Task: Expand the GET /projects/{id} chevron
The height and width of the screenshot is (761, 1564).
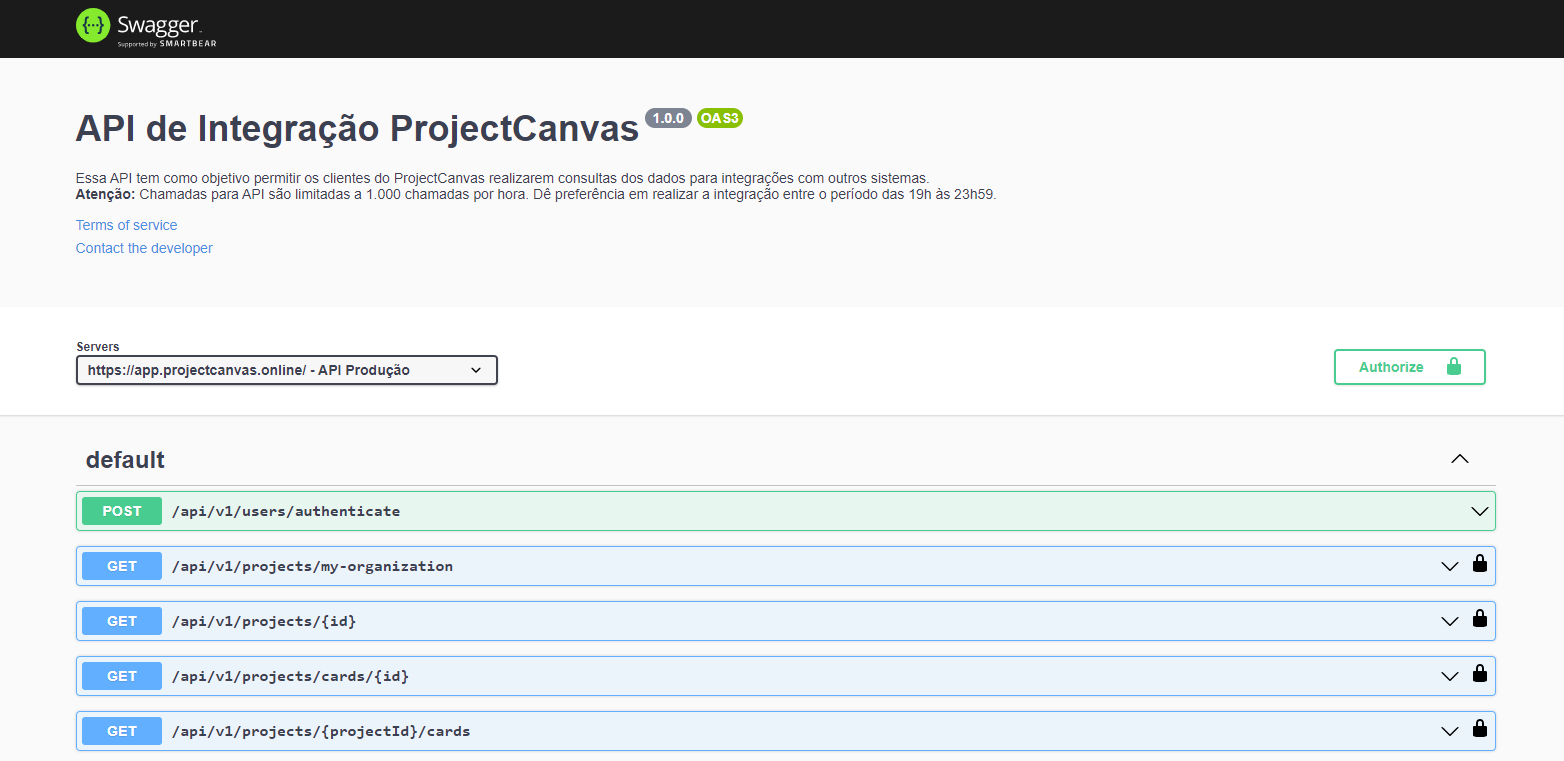Action: (x=1450, y=621)
